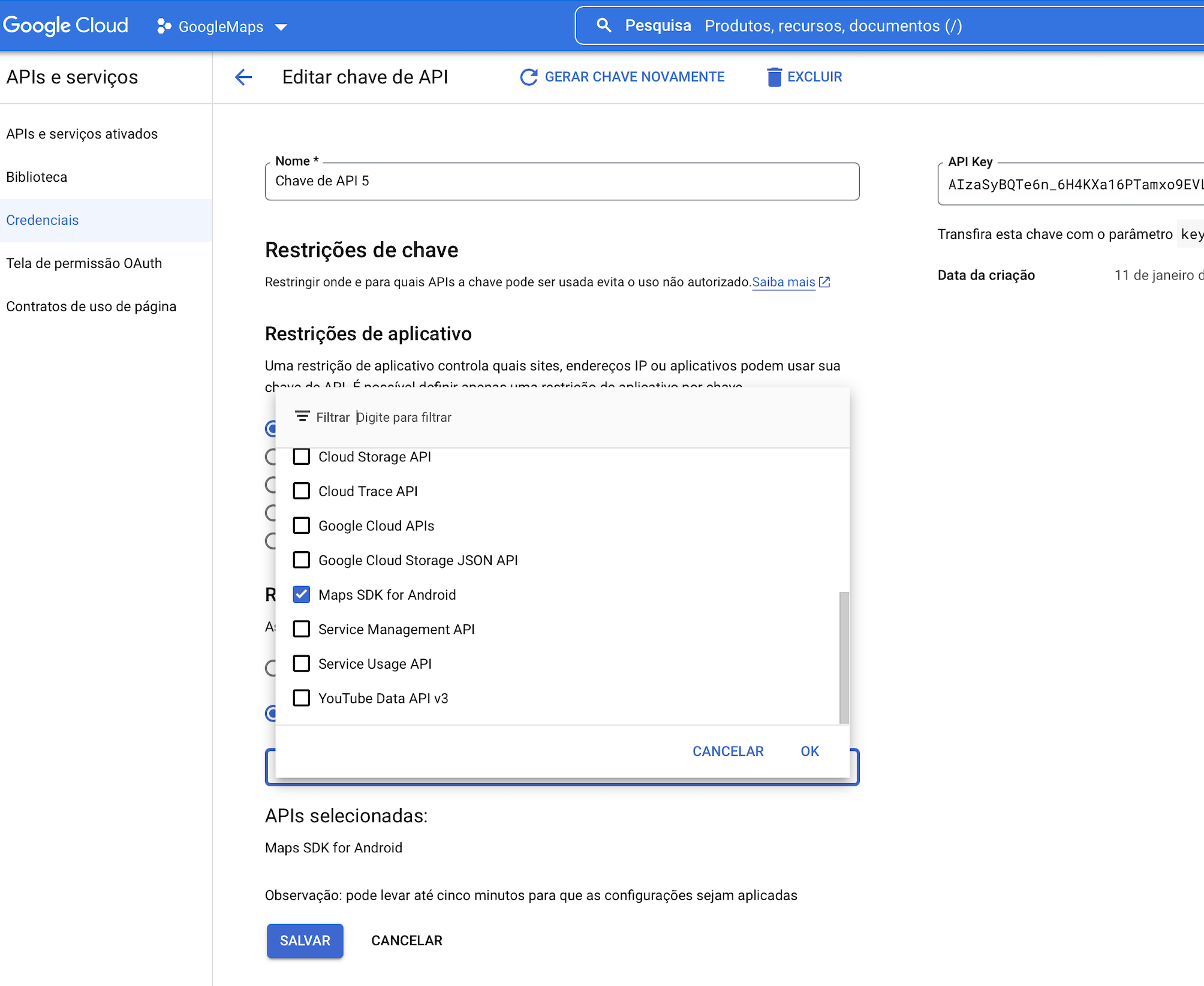Screen dimensions: 1204x986
Task: Click the GoogleMaps project dots icon
Action: [x=163, y=26]
